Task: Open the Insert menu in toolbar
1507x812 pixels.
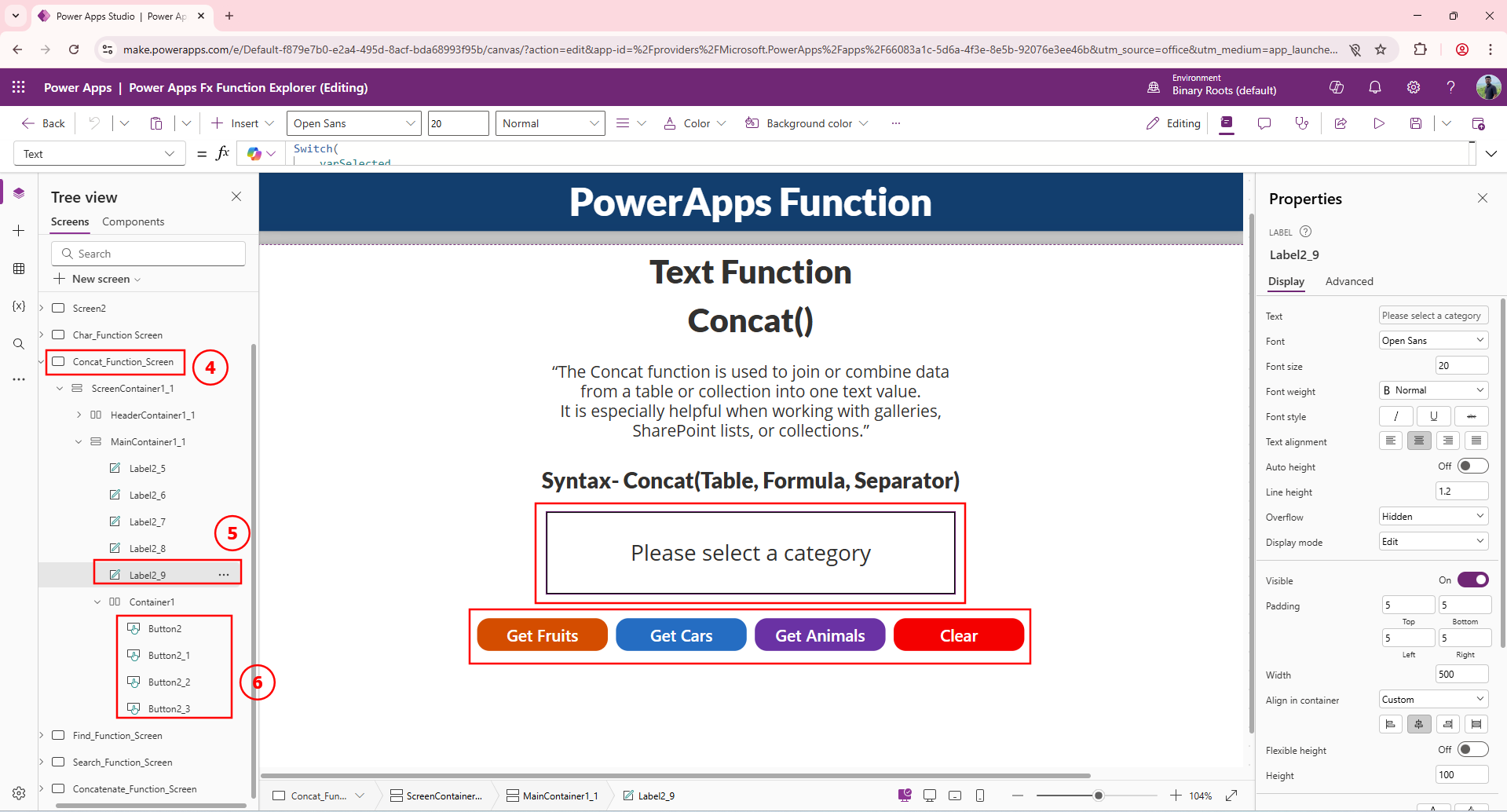Action: (243, 123)
